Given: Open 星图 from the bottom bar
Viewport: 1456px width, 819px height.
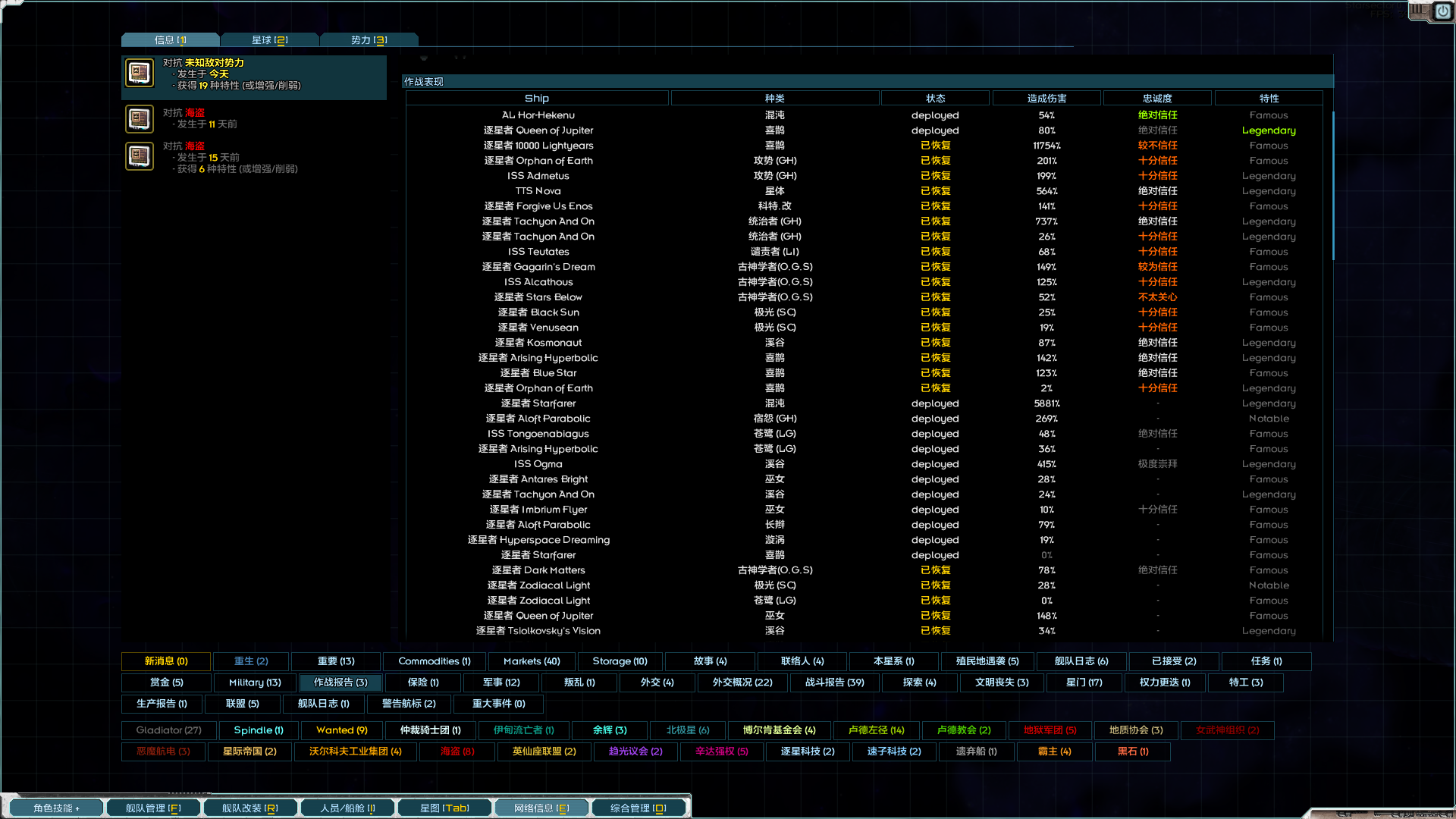Looking at the screenshot, I should tap(444, 808).
